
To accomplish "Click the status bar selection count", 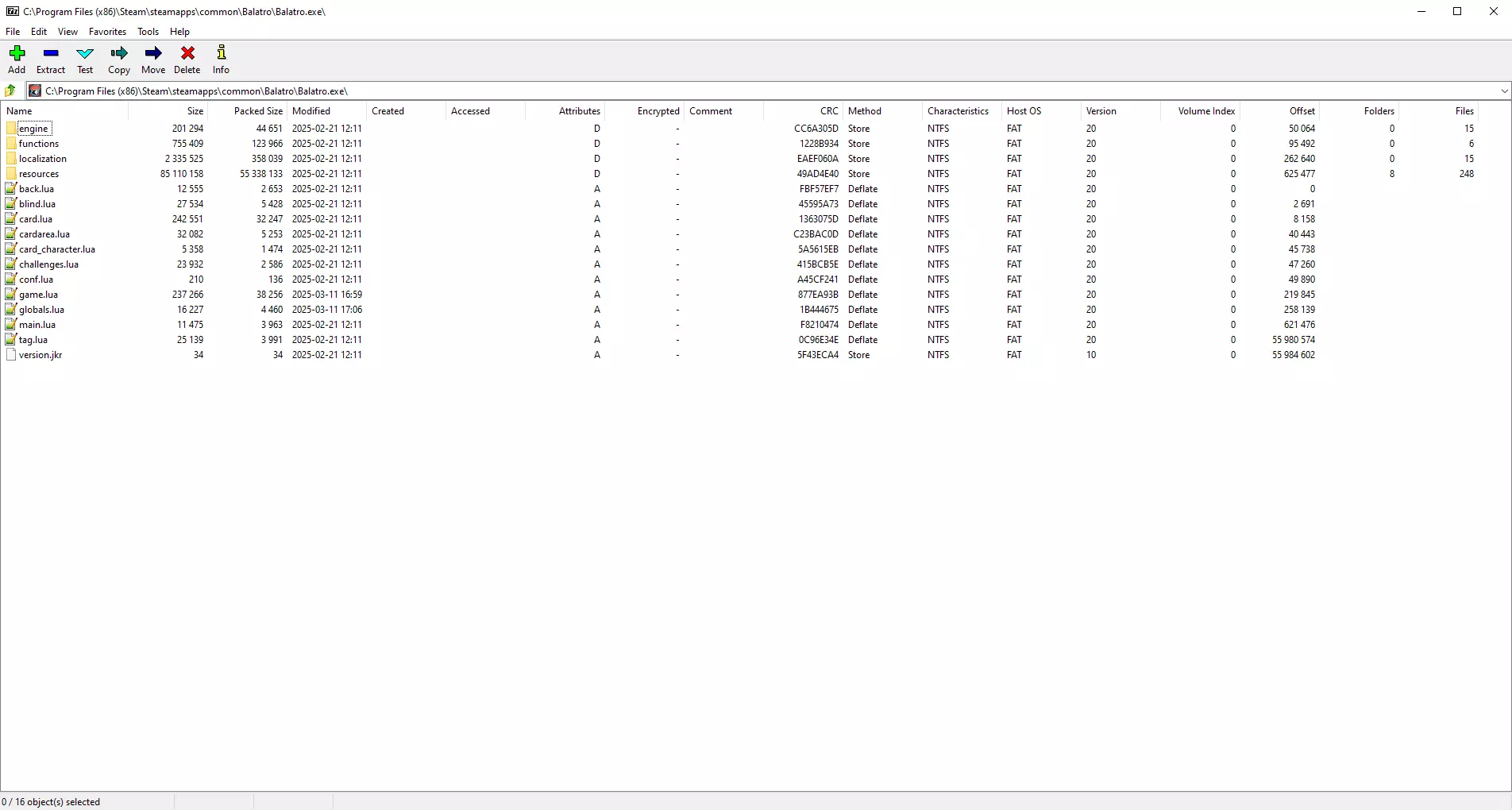I will coord(51,802).
